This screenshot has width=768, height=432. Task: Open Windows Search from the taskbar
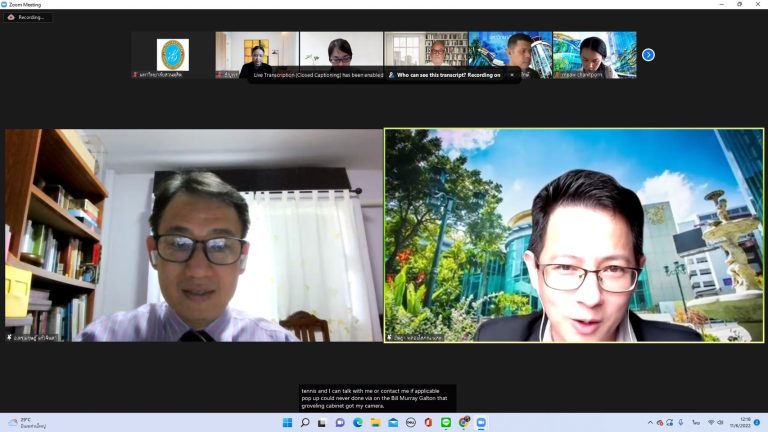pos(305,423)
